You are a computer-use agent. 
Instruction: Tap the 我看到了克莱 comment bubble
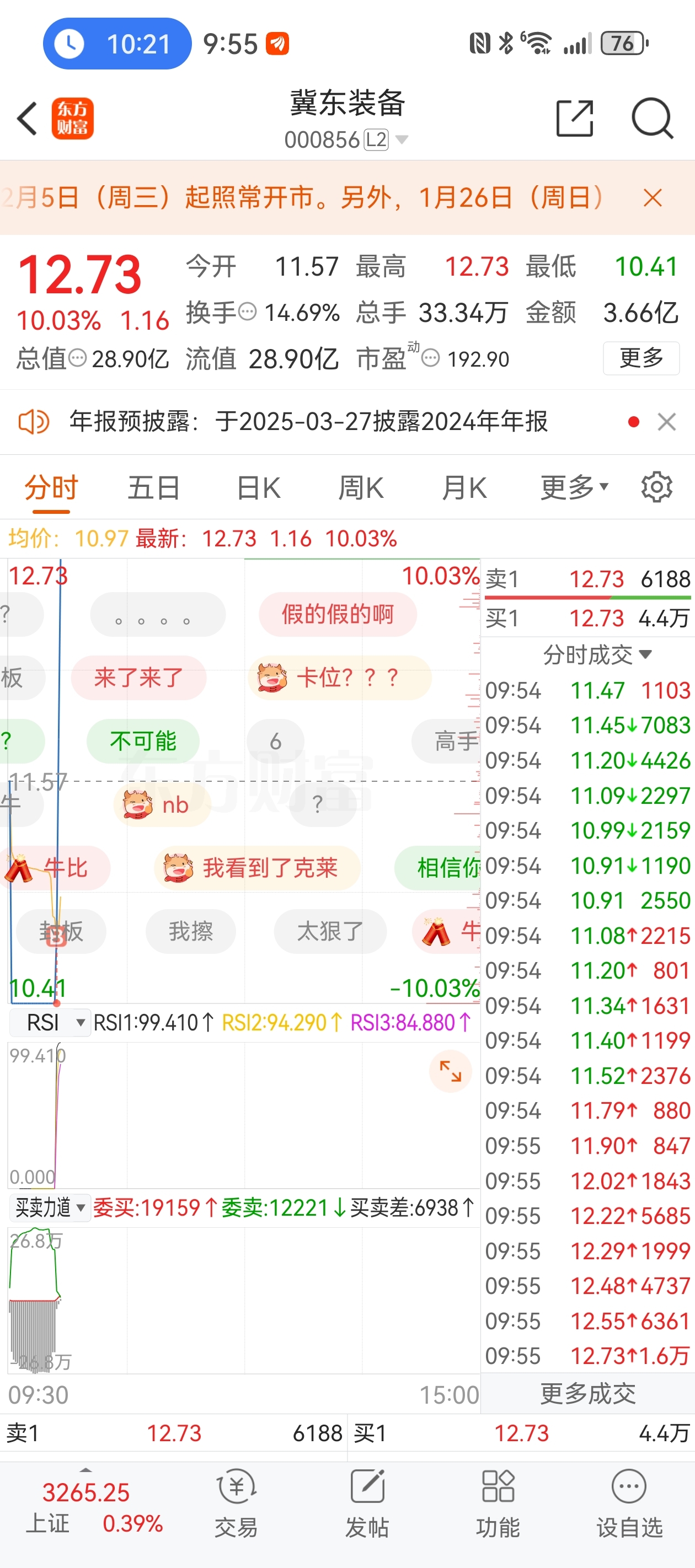pos(257,868)
